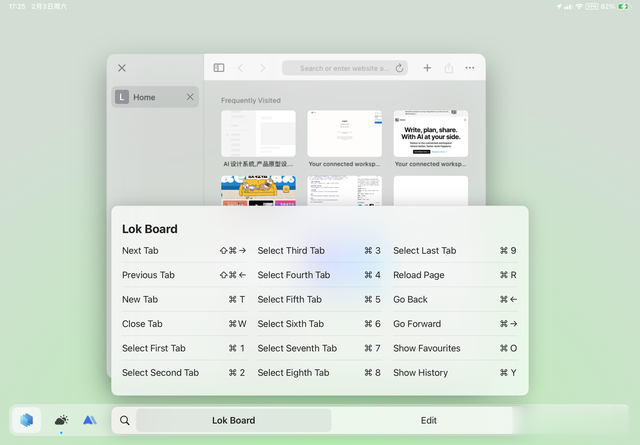640x445 pixels.
Task: Choose Reload Page shortcut entry
Action: point(455,275)
